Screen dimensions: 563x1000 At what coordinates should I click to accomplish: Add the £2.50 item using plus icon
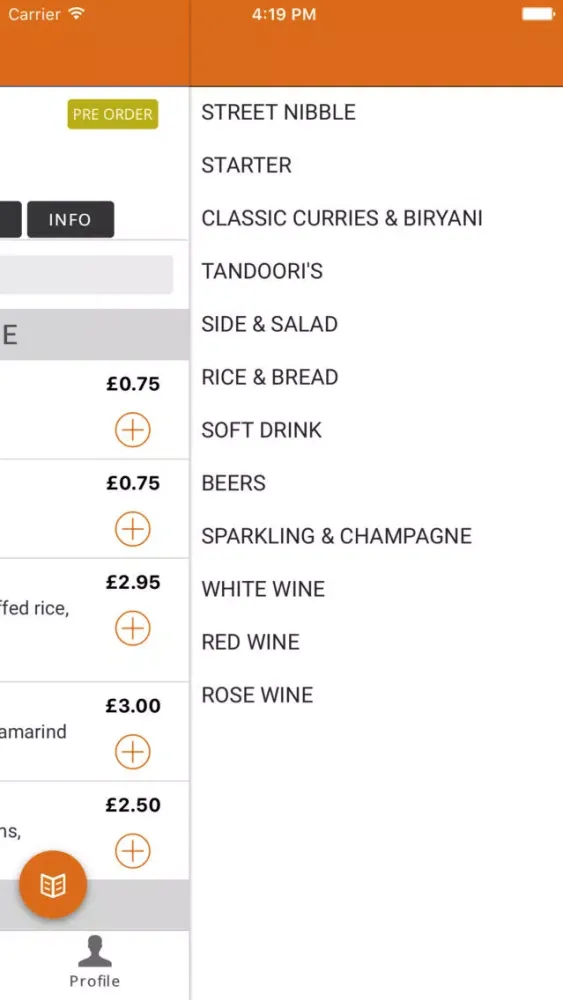pos(133,851)
